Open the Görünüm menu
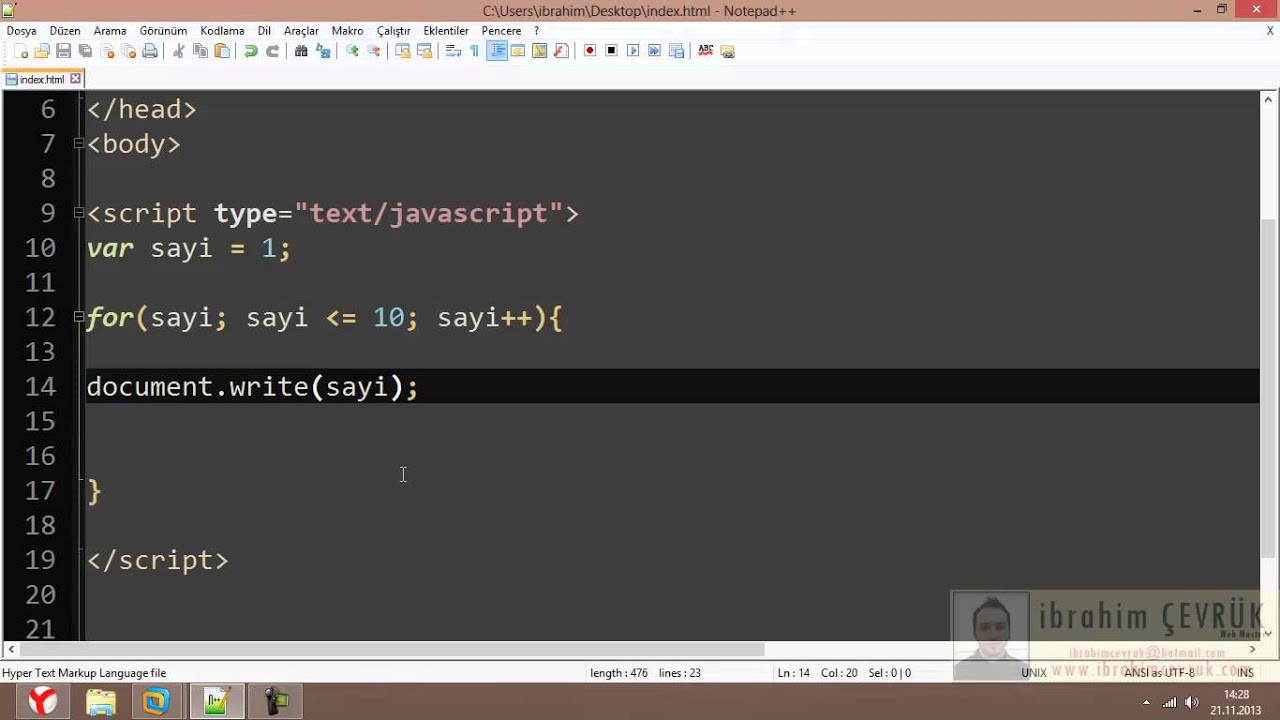 click(x=163, y=31)
